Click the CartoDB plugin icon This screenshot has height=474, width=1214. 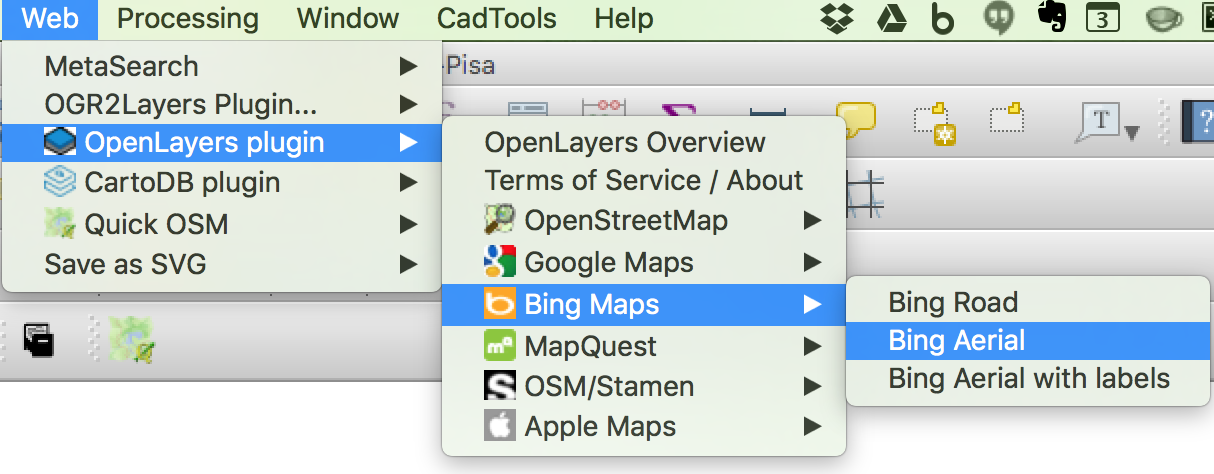(60, 182)
